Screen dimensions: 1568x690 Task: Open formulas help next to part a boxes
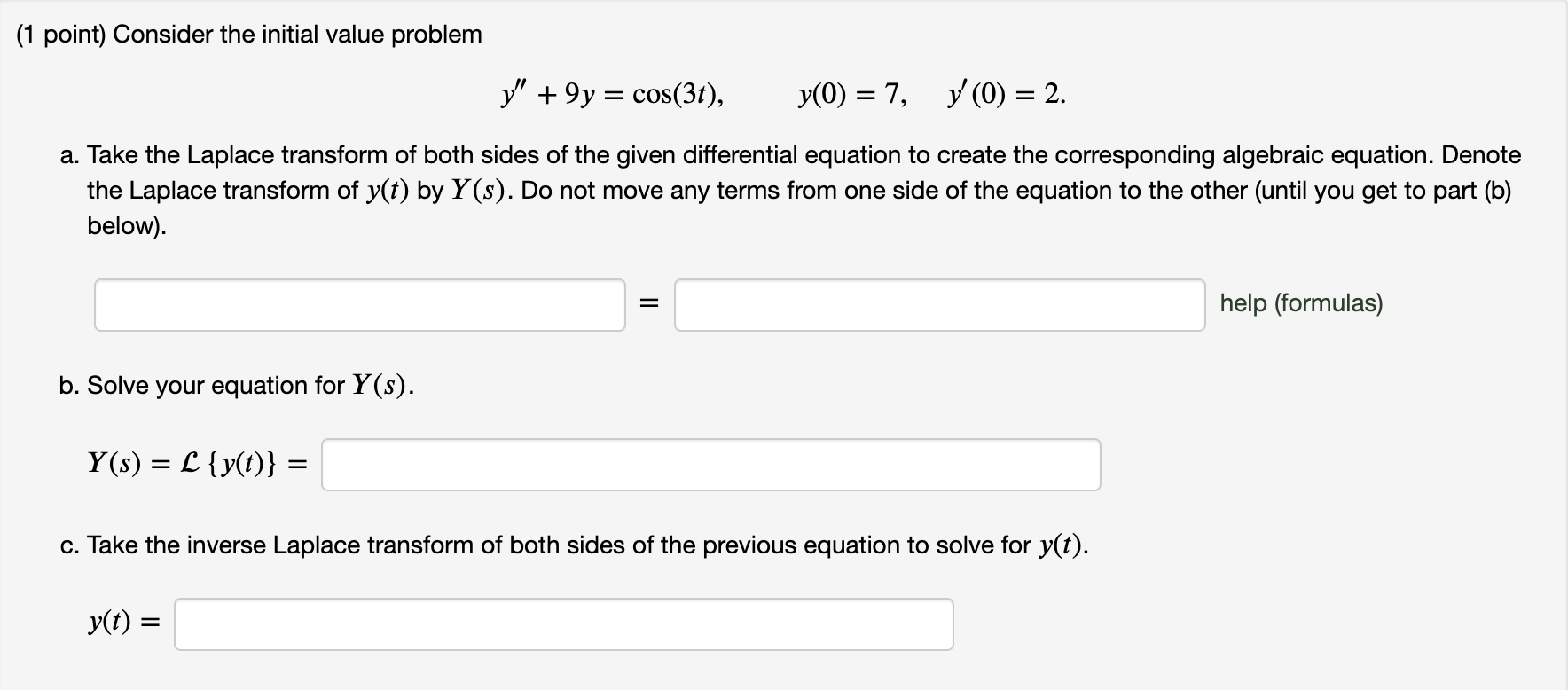1302,303
